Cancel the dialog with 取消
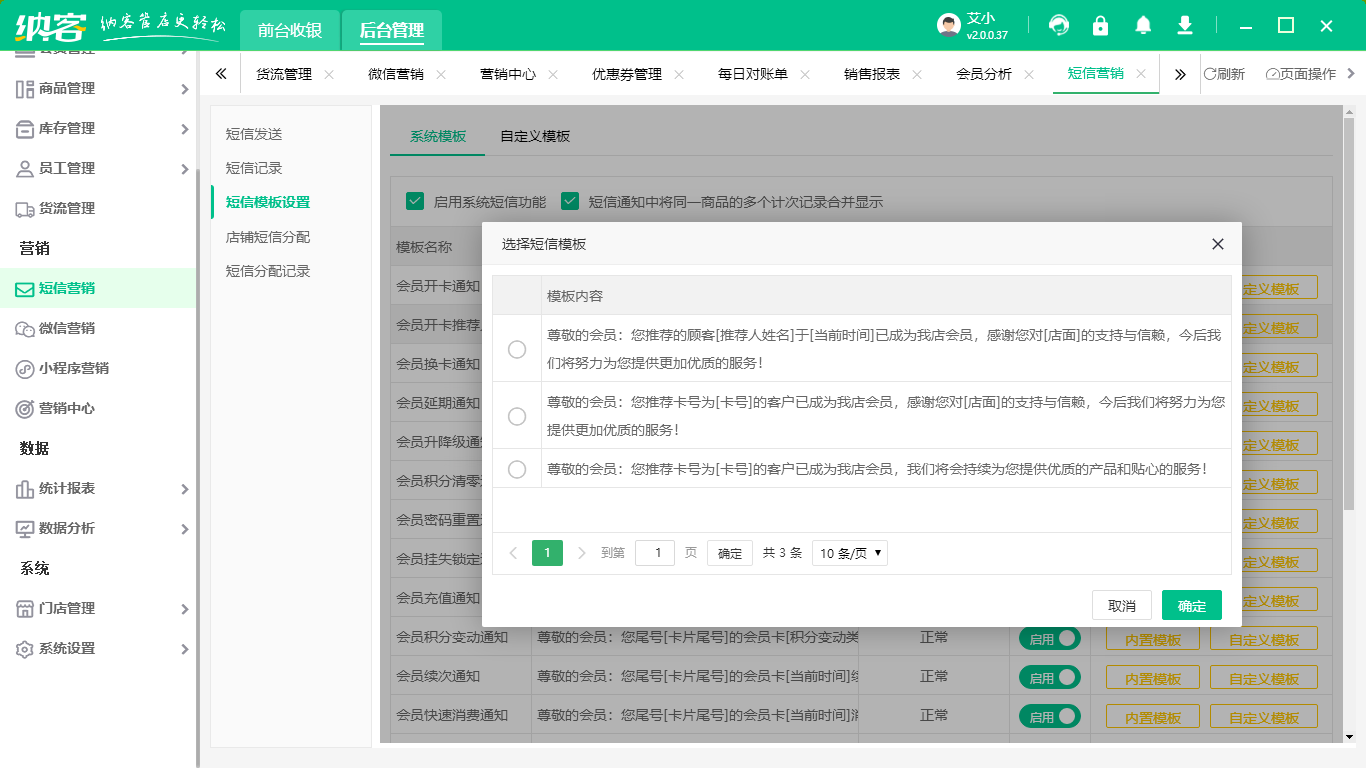This screenshot has width=1366, height=768. click(1122, 605)
